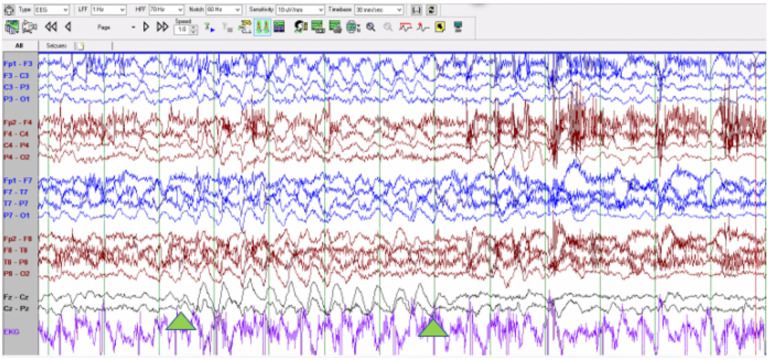Select the F4 - C4 channel label
This screenshot has height=361, width=768.
[17, 134]
